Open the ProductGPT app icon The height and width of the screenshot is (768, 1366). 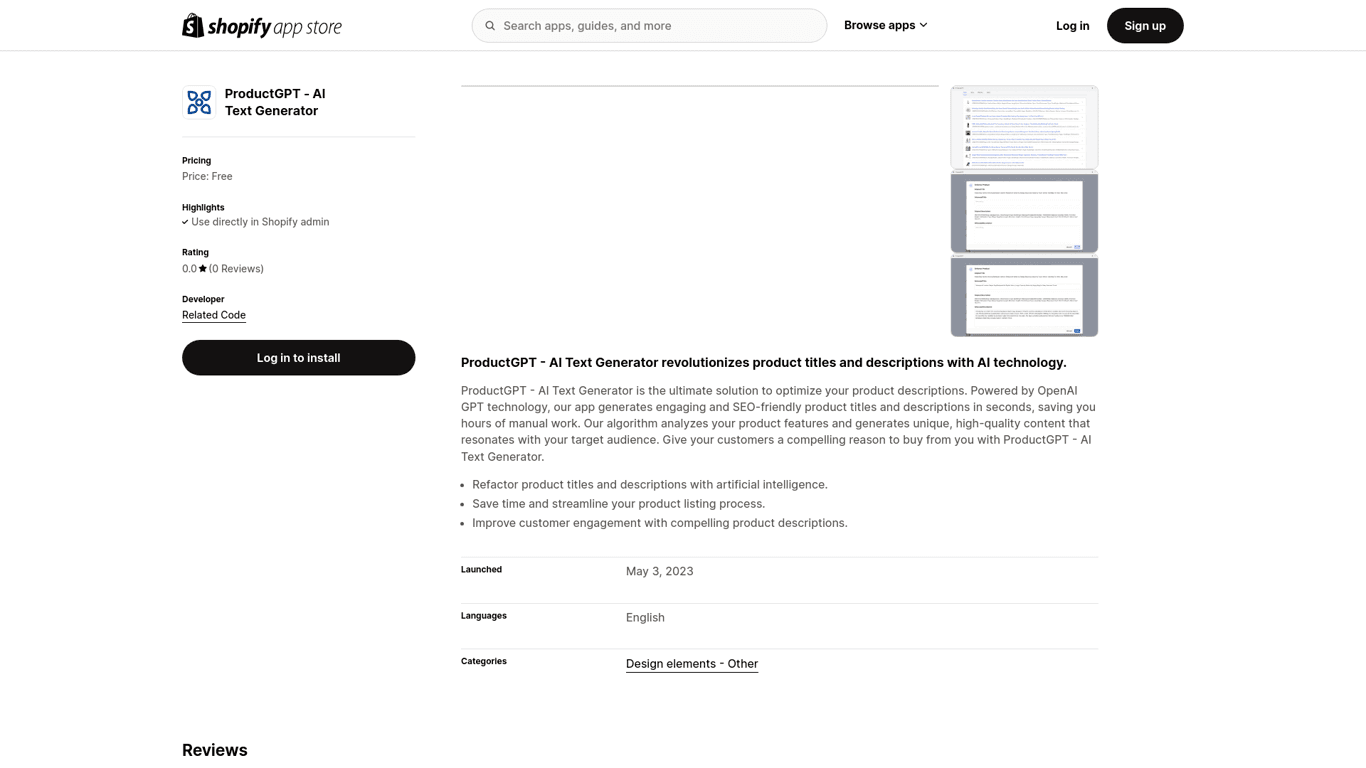click(199, 102)
